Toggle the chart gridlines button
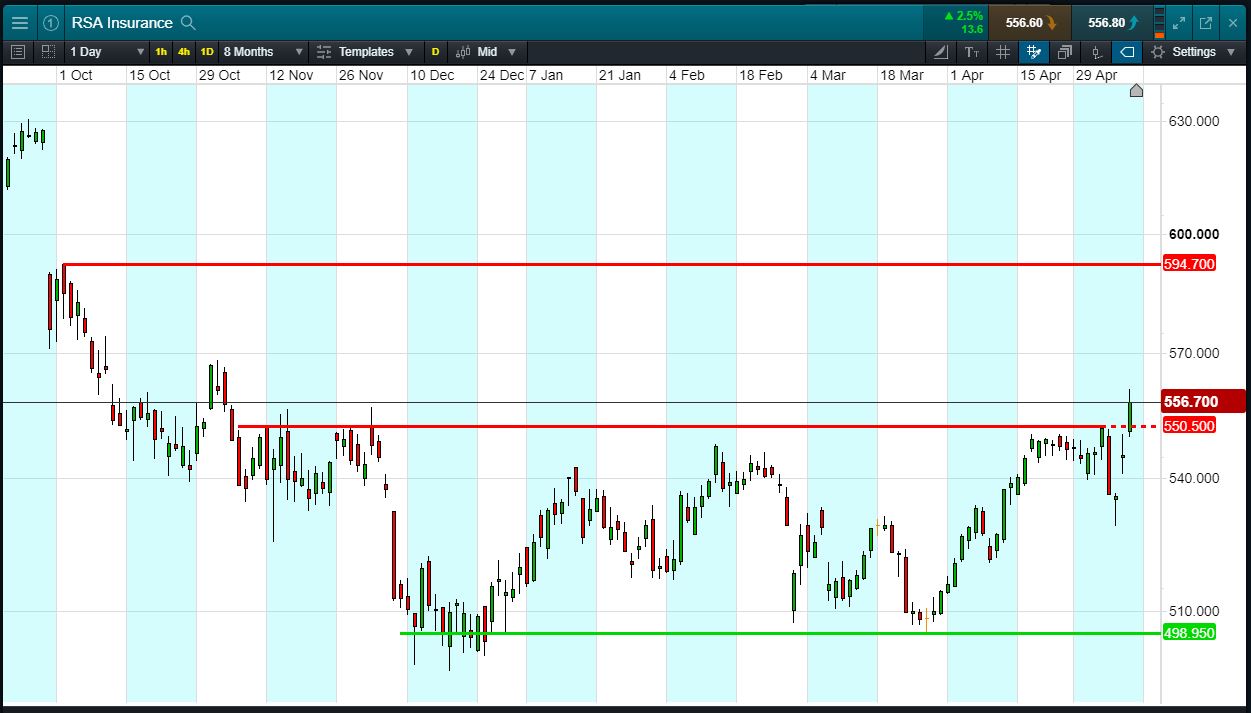Image resolution: width=1251 pixels, height=713 pixels. 1003,52
